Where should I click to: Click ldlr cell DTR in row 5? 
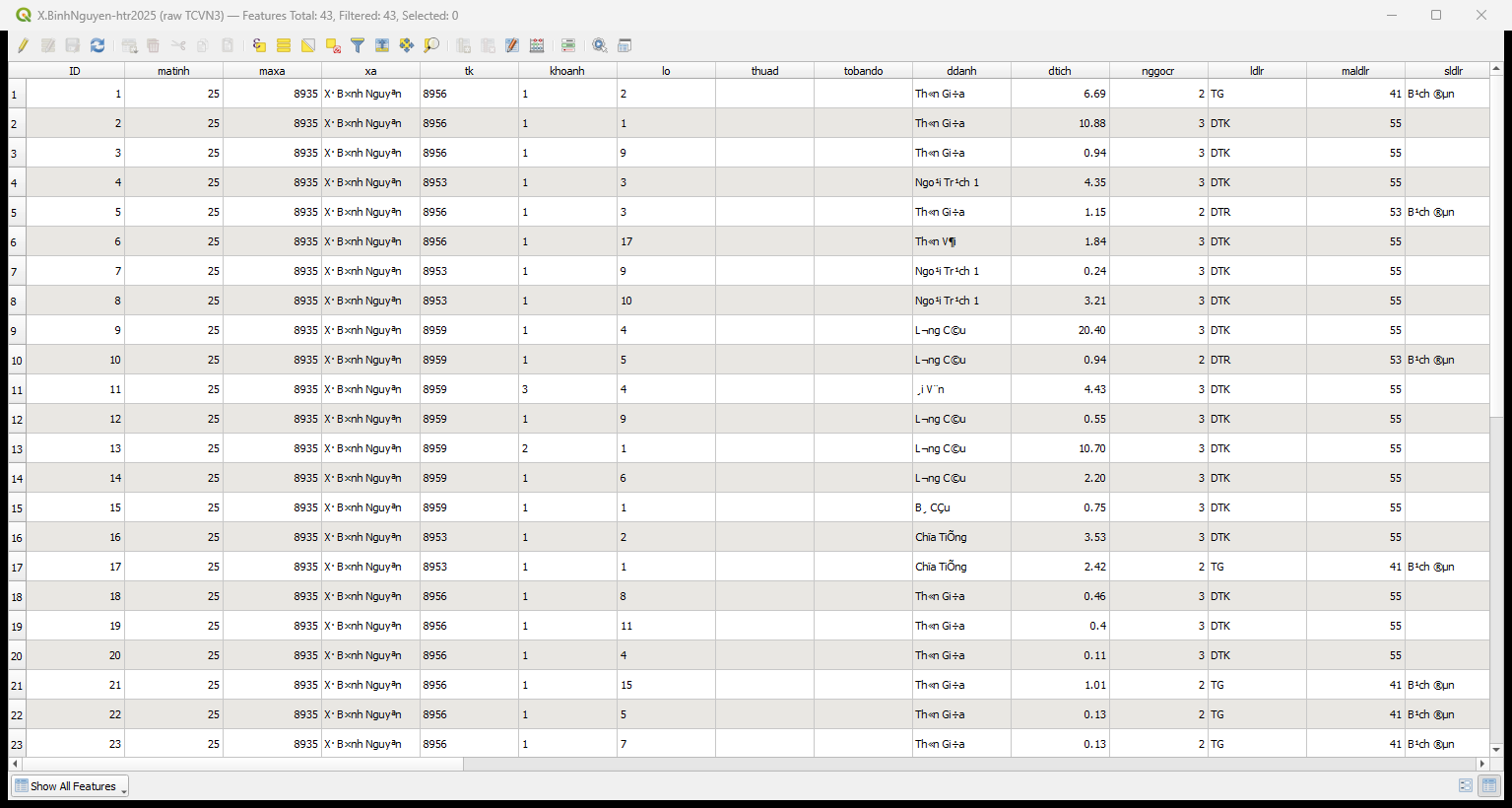point(1257,212)
